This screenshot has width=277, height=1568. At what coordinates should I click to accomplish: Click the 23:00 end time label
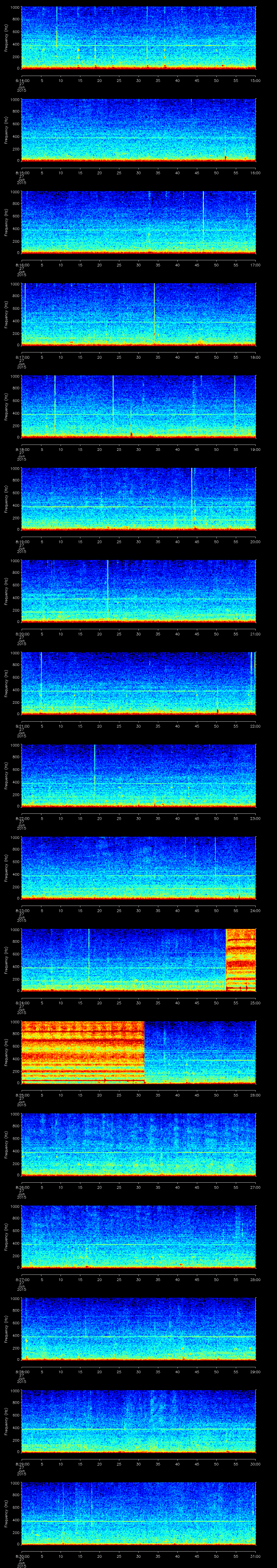[x=255, y=818]
